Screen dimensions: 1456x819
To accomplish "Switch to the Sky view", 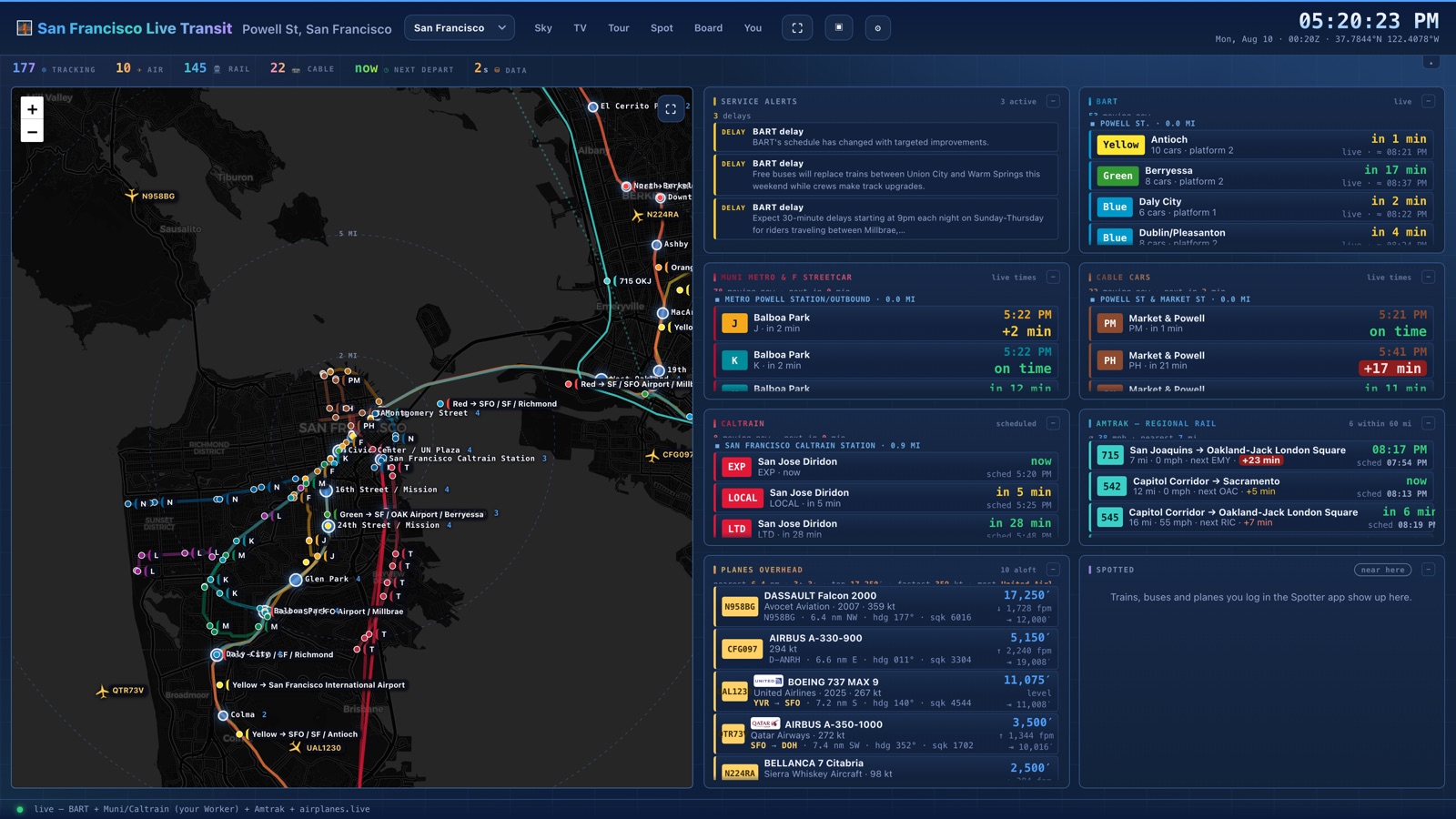I will pyautogui.click(x=543, y=28).
